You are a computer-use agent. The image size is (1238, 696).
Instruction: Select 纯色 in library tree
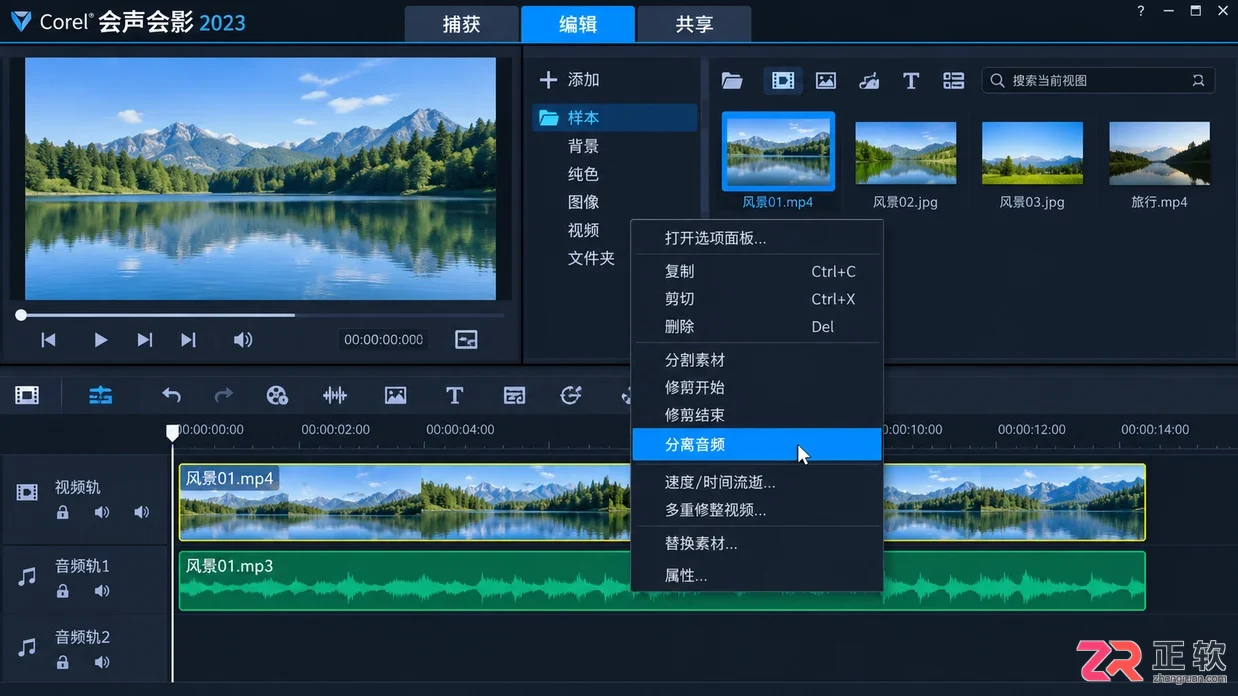coord(584,174)
